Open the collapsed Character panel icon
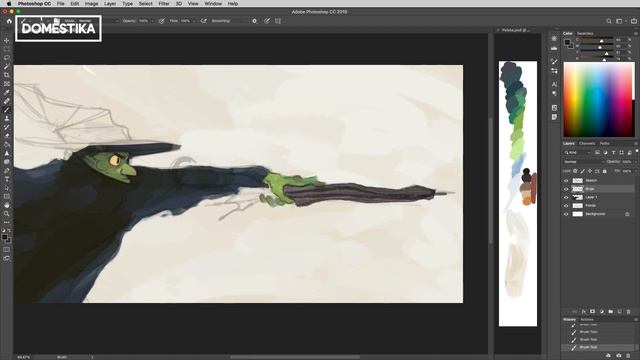The width and height of the screenshot is (640, 360). [x=554, y=84]
